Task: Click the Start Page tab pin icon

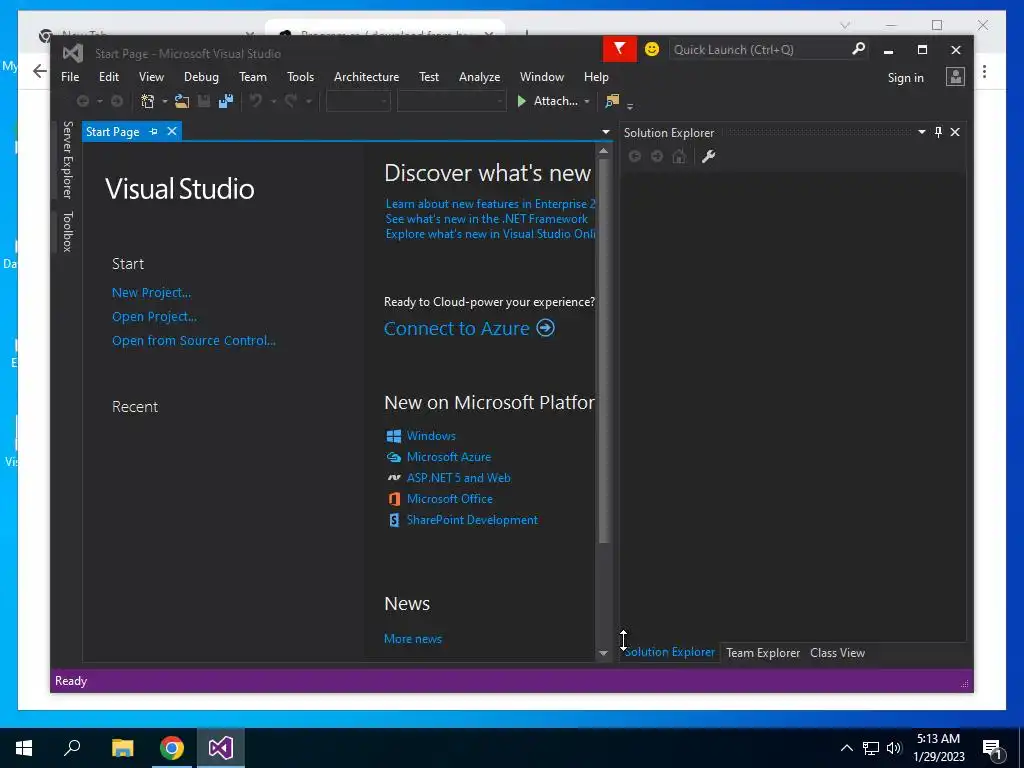Action: pyautogui.click(x=154, y=131)
